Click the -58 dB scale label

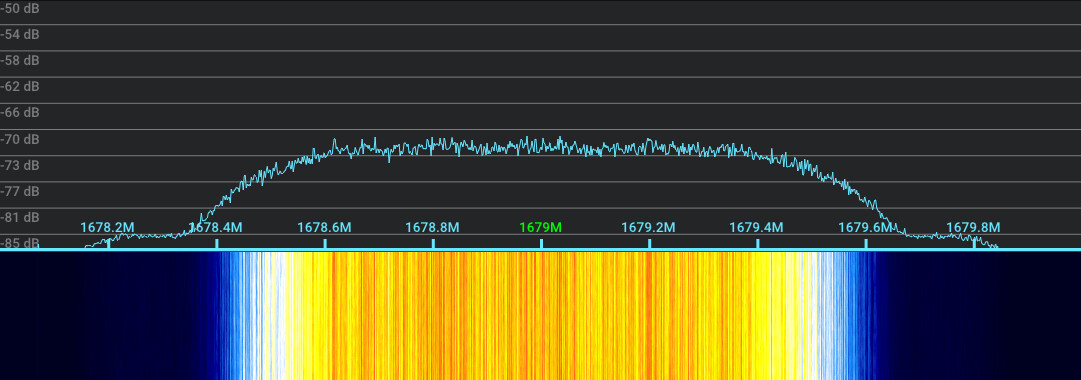[20, 61]
